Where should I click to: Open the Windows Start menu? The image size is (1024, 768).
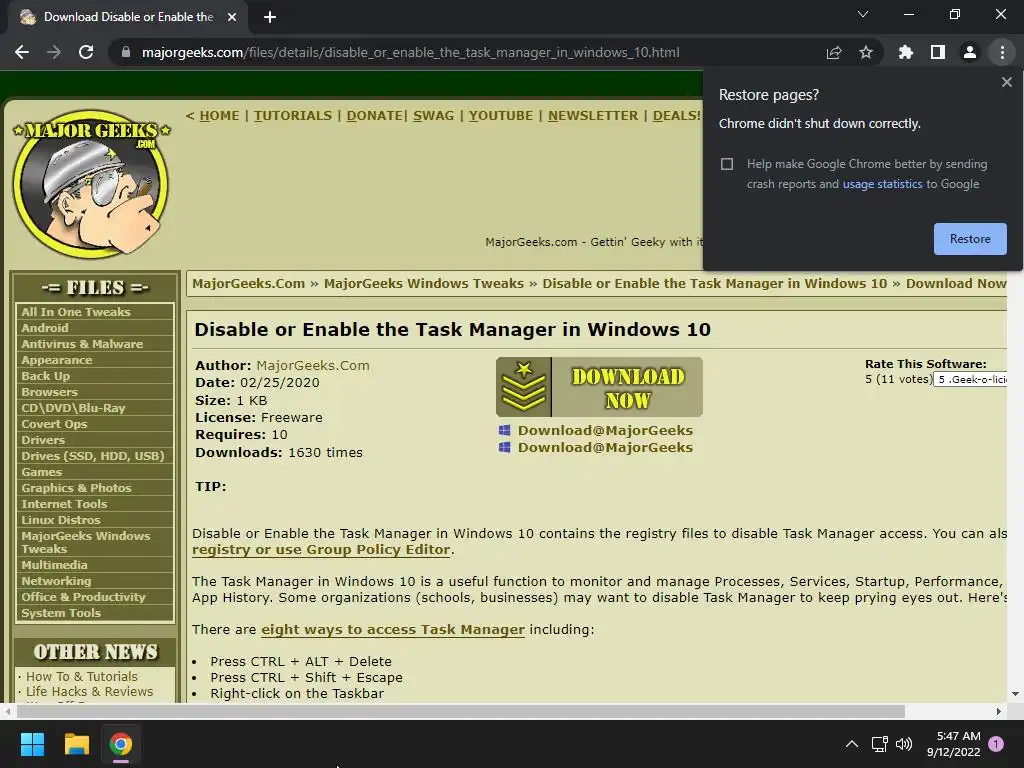pyautogui.click(x=32, y=744)
